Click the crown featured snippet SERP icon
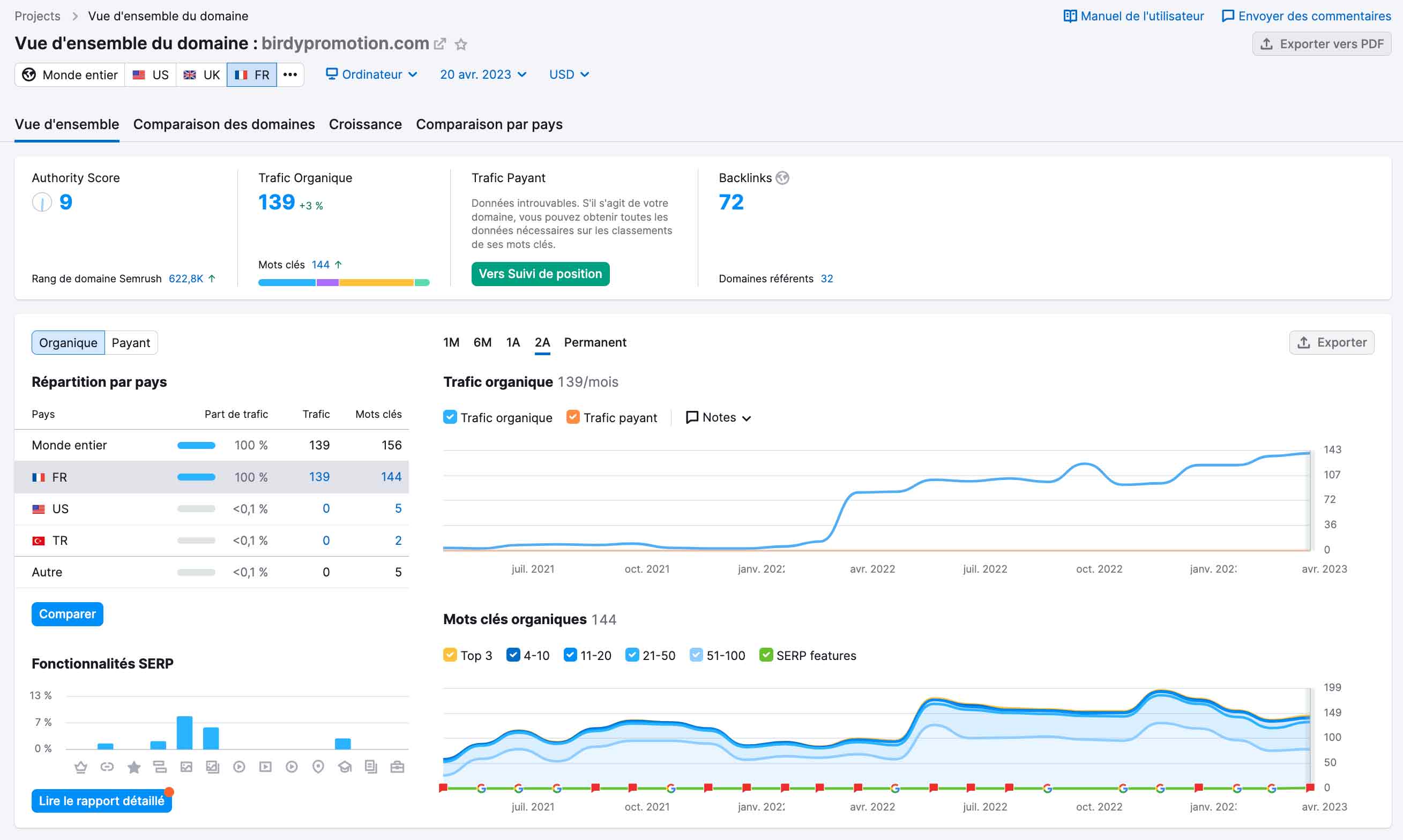This screenshot has height=840, width=1403. tap(81, 767)
